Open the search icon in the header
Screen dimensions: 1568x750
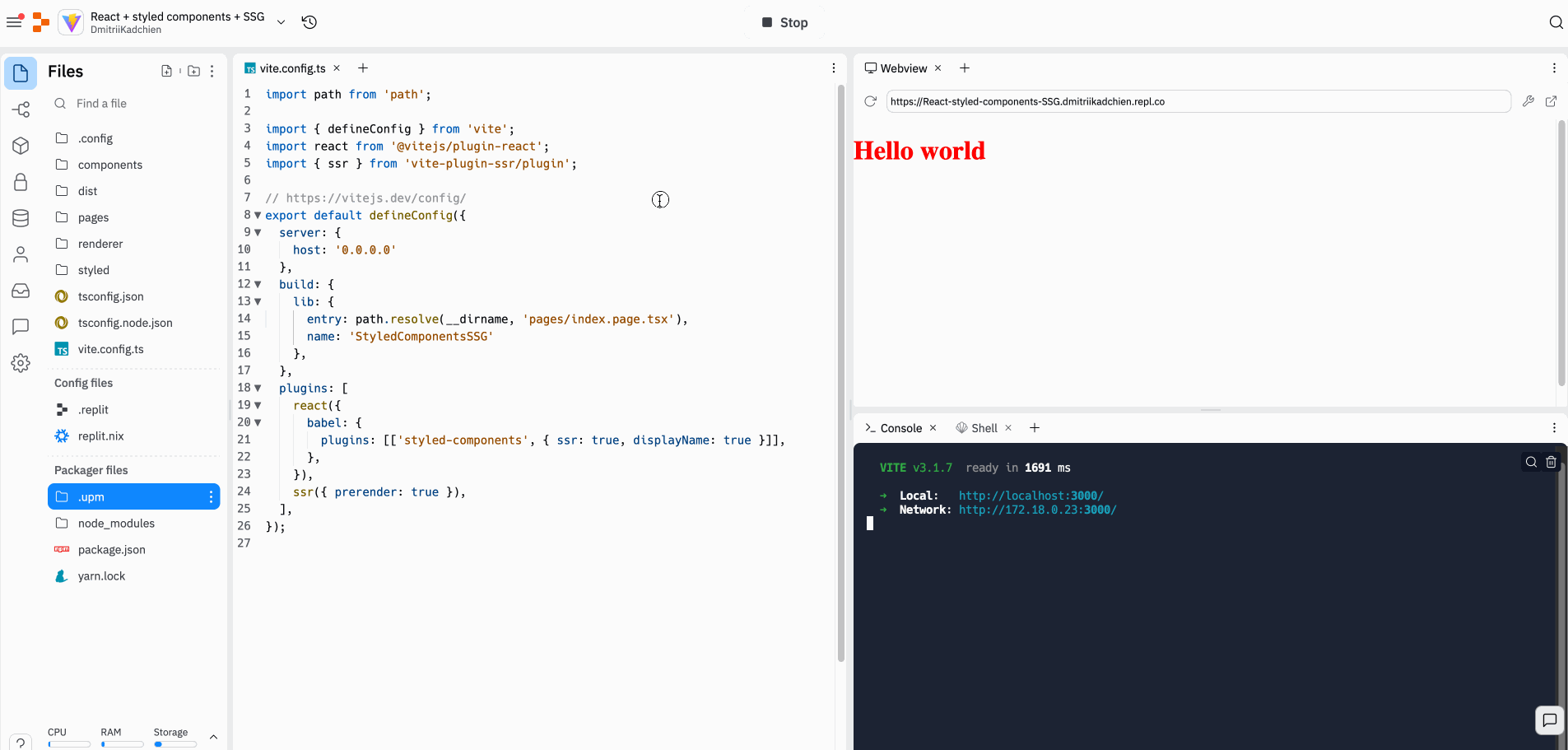pyautogui.click(x=1556, y=22)
